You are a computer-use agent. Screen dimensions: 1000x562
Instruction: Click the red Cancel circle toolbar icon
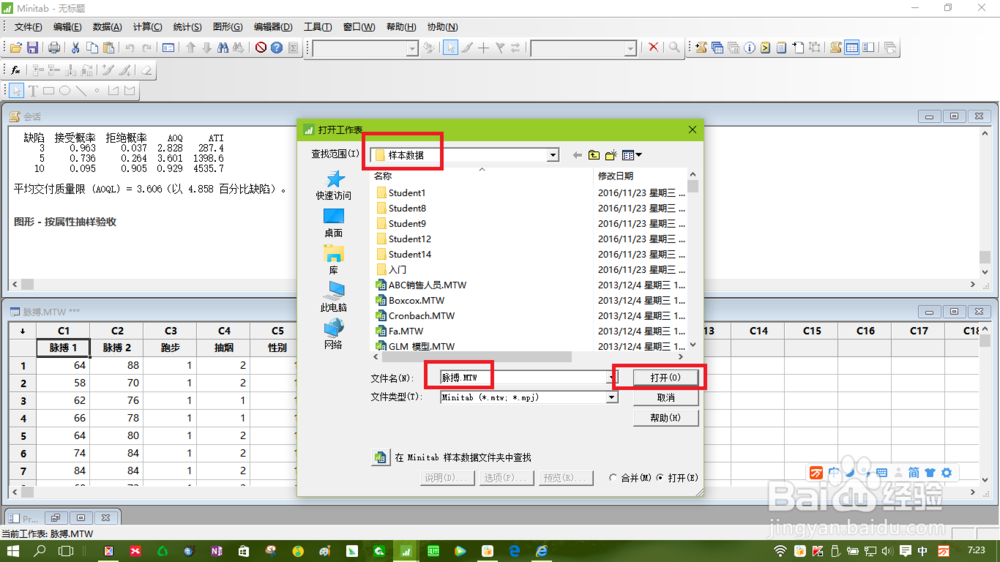pos(261,48)
